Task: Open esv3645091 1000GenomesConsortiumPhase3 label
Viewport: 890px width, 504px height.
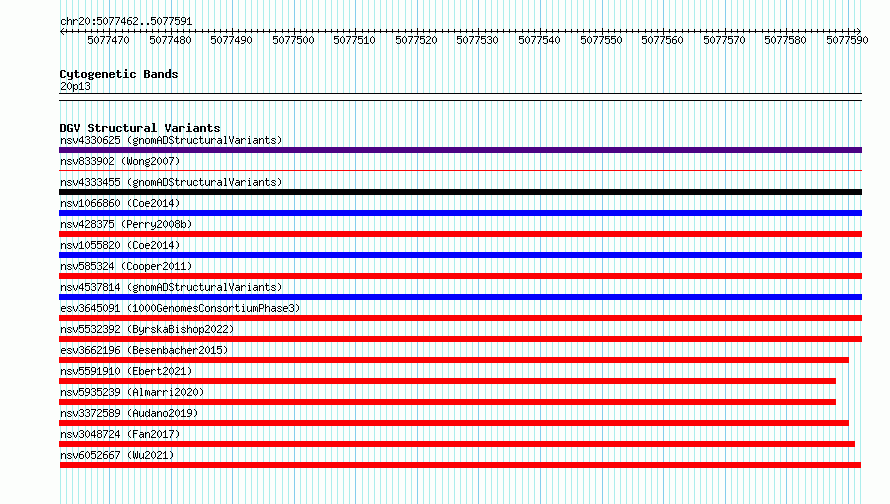Action: click(x=180, y=308)
